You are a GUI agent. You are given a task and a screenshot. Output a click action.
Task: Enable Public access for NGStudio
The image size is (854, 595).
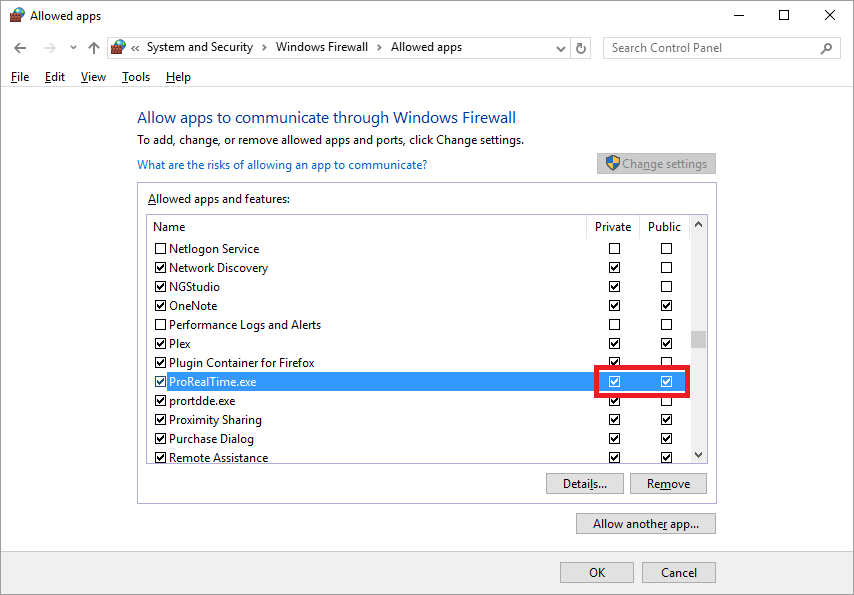pyautogui.click(x=666, y=286)
